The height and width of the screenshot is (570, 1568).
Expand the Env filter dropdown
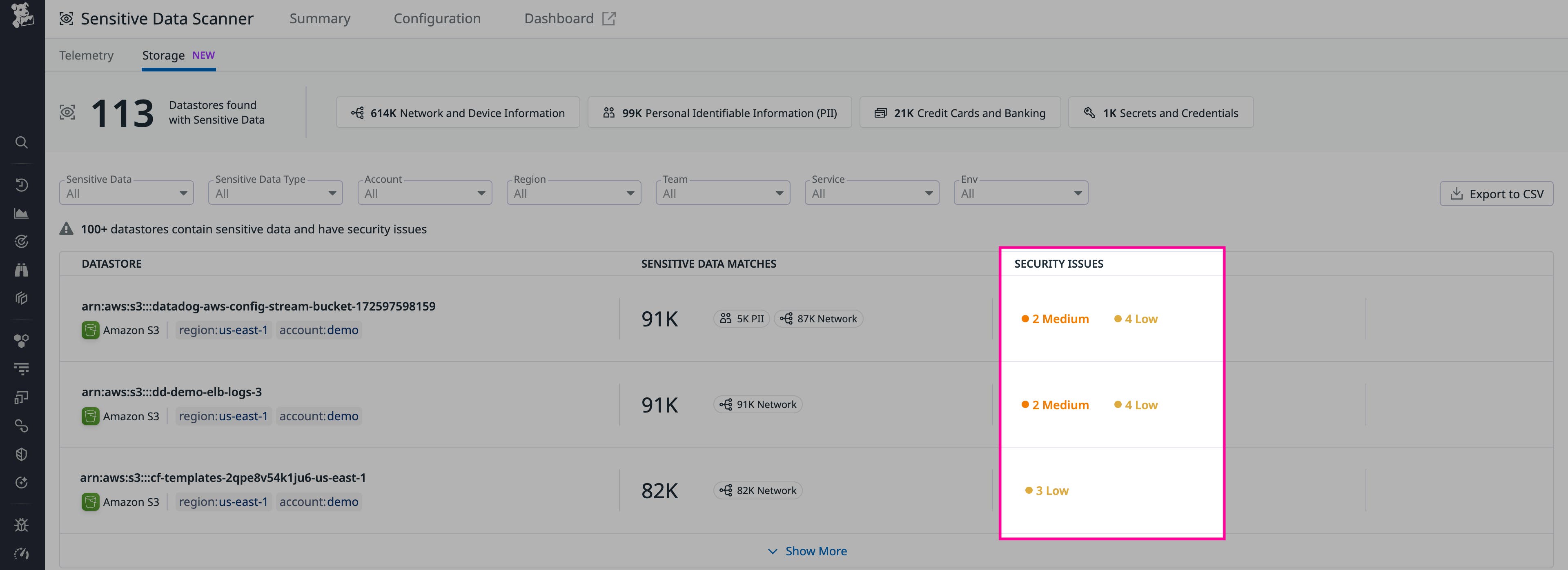click(1020, 192)
